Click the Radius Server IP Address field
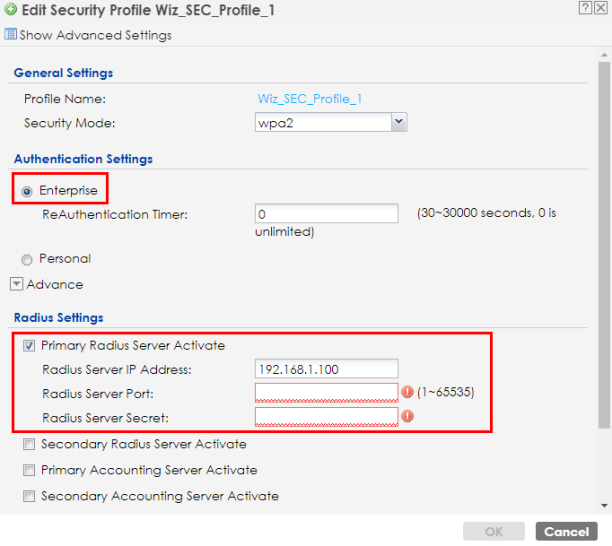612x546 pixels. tap(326, 370)
